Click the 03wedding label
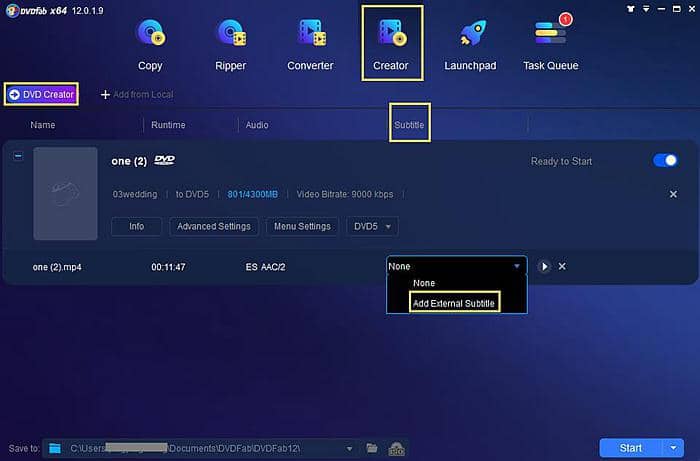700x461 pixels. [x=135, y=194]
